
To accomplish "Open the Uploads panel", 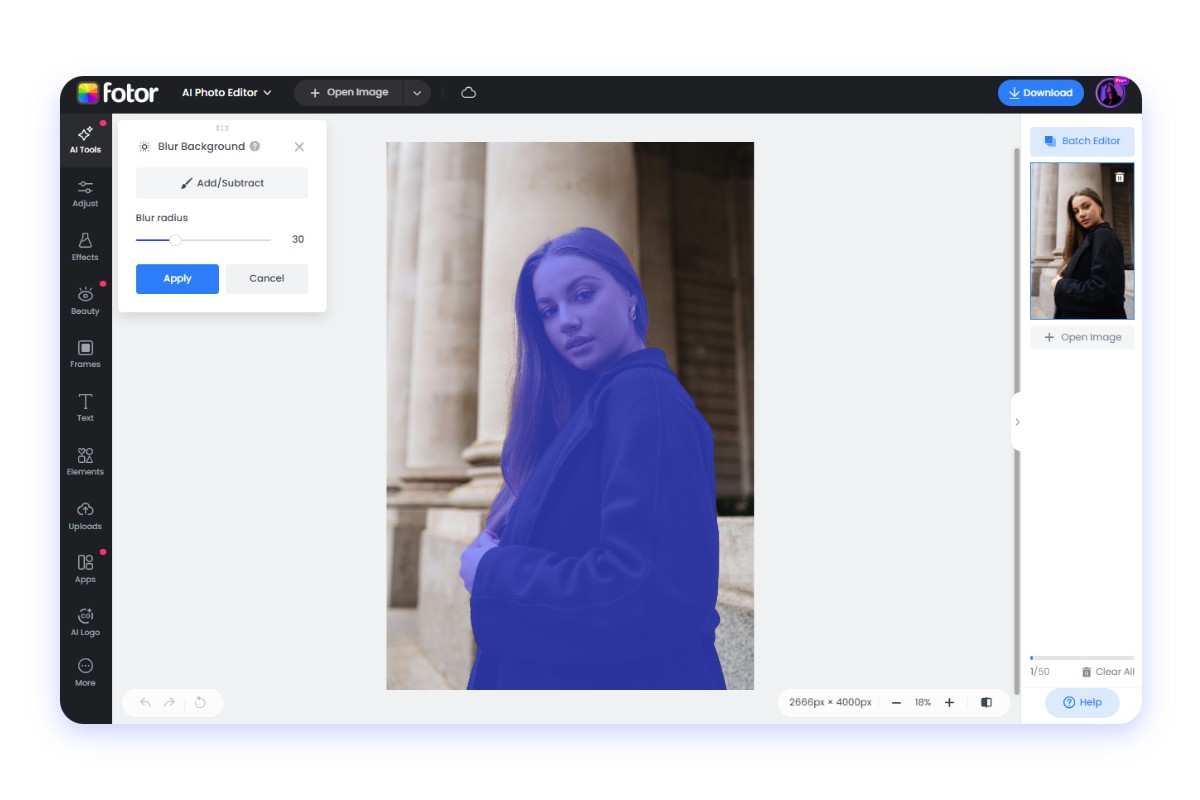I will 85,517.
